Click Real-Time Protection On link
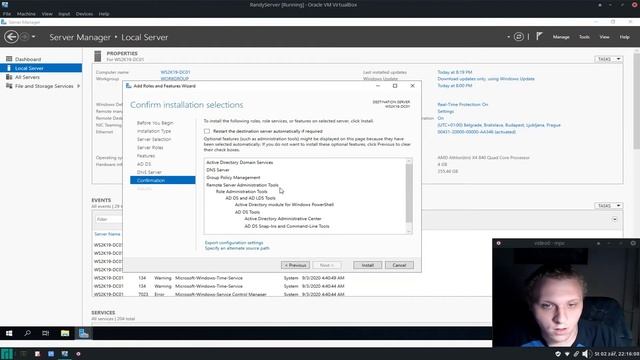This screenshot has height=360, width=640. [x=462, y=104]
